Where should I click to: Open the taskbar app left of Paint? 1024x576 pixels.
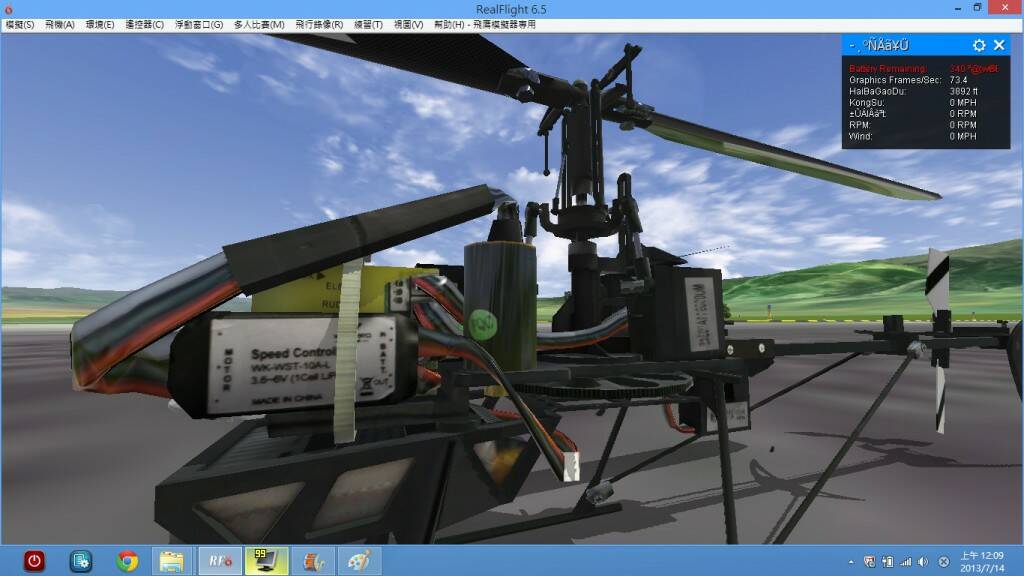pos(313,561)
